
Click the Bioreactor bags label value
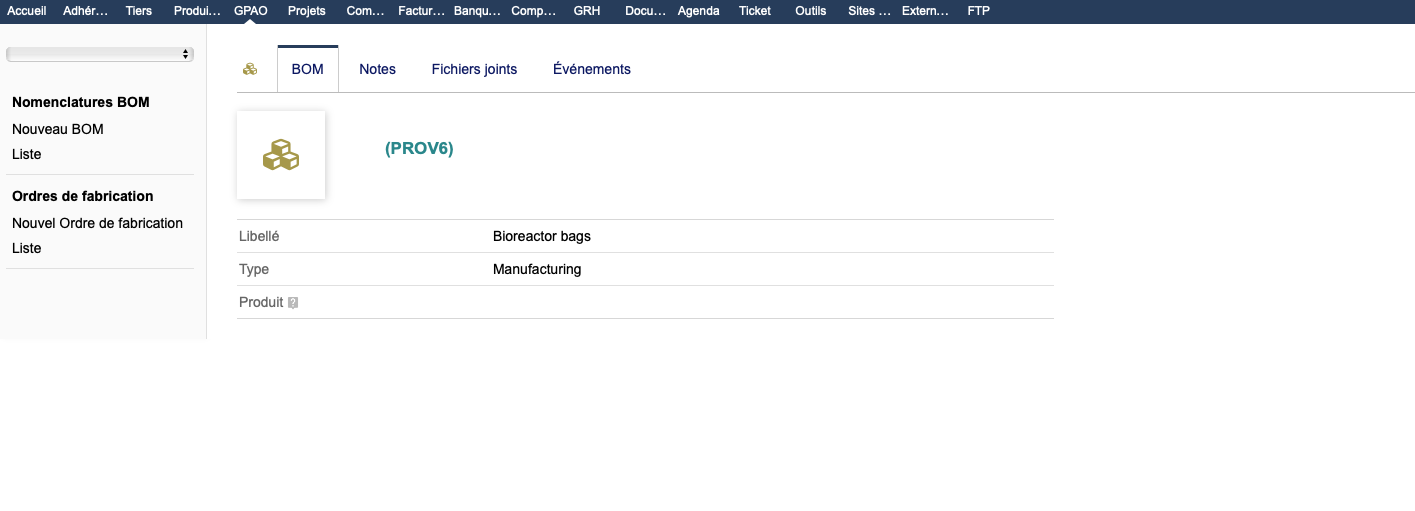[542, 236]
